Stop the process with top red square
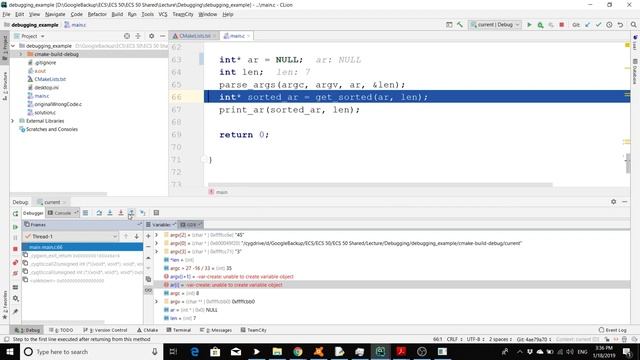 (x=562, y=25)
